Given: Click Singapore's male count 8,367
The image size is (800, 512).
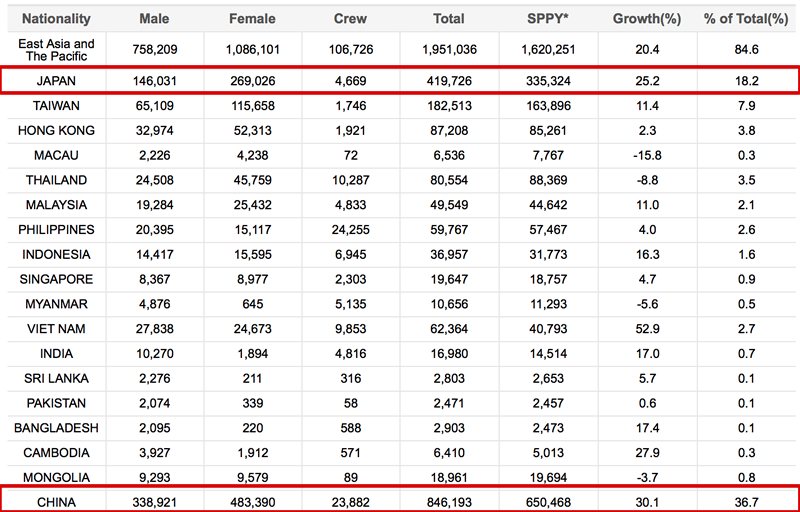Looking at the screenshot, I should [x=154, y=279].
